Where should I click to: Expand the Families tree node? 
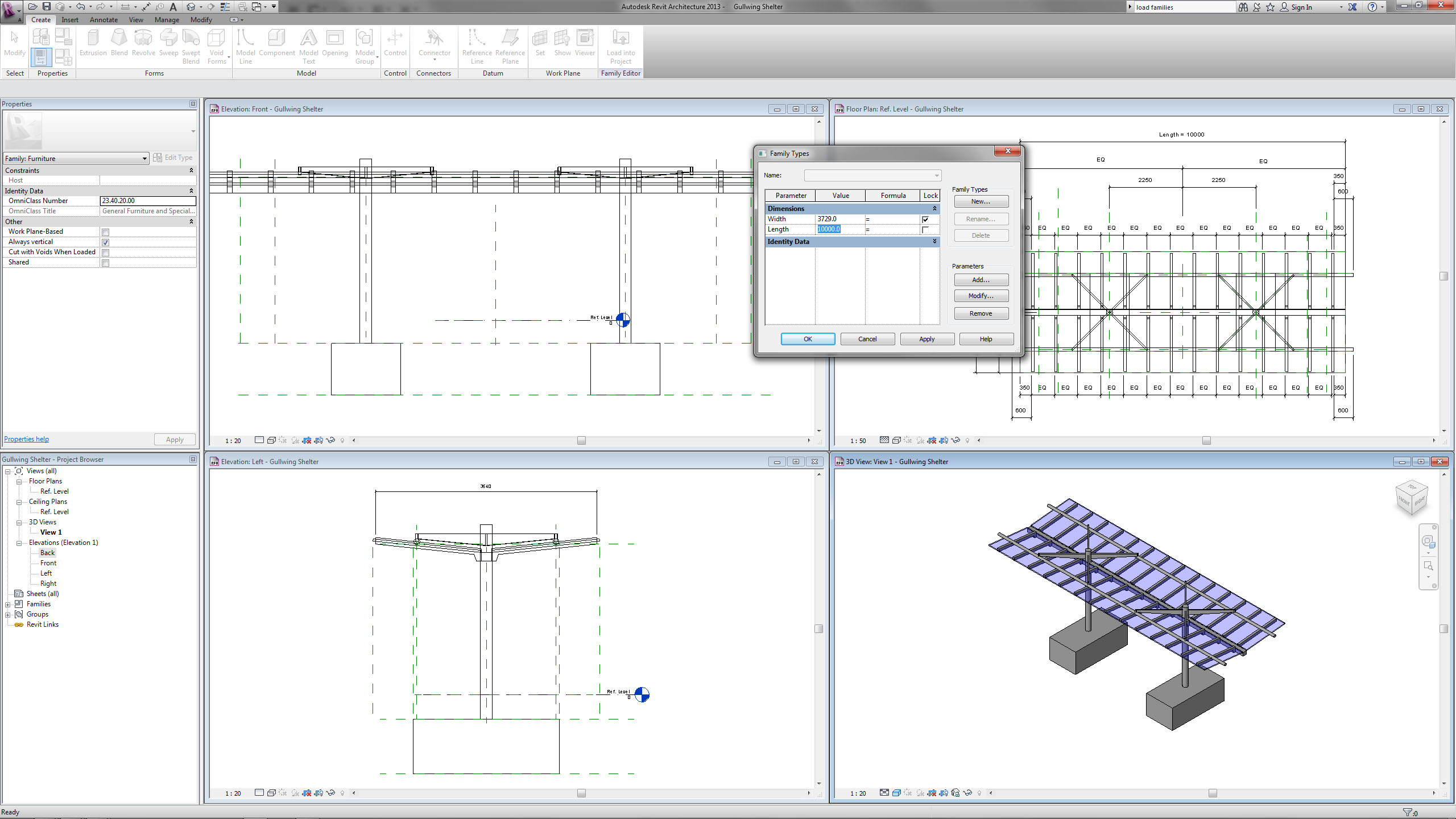[x=8, y=604]
